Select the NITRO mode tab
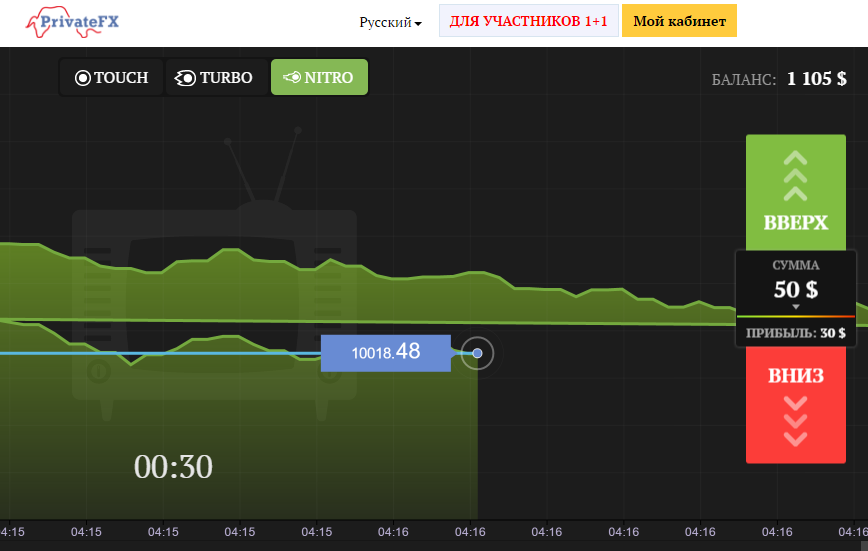The image size is (868, 551). (319, 77)
